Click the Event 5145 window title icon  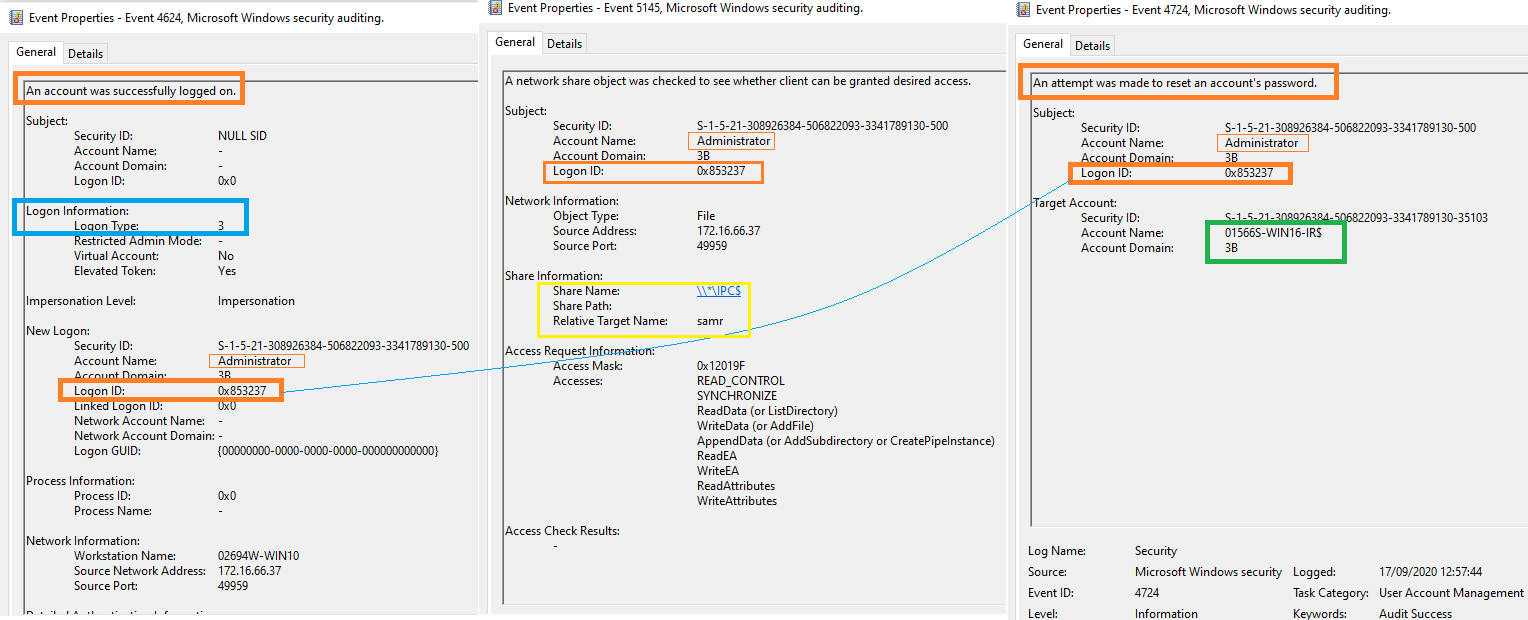(x=495, y=8)
